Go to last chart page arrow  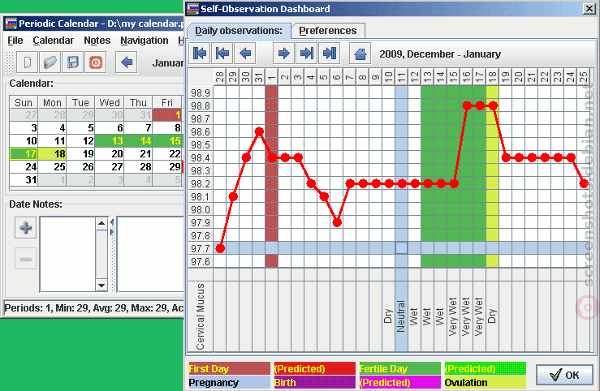pyautogui.click(x=329, y=53)
